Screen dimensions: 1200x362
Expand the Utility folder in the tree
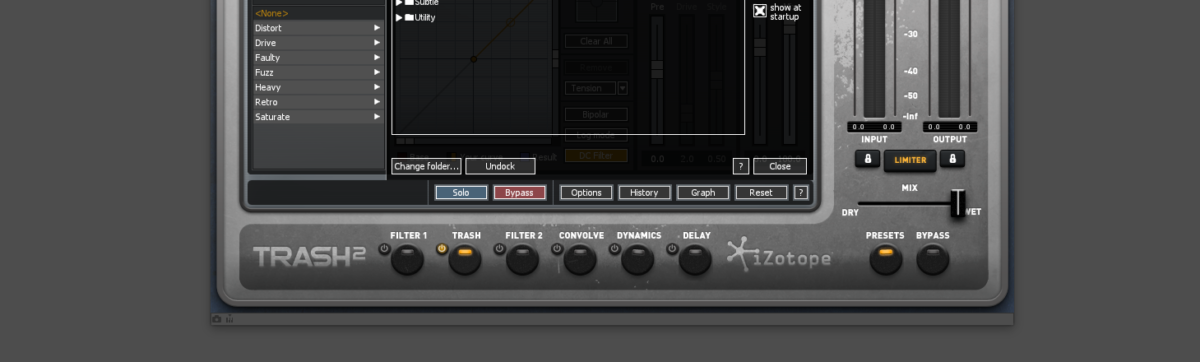coord(400,17)
